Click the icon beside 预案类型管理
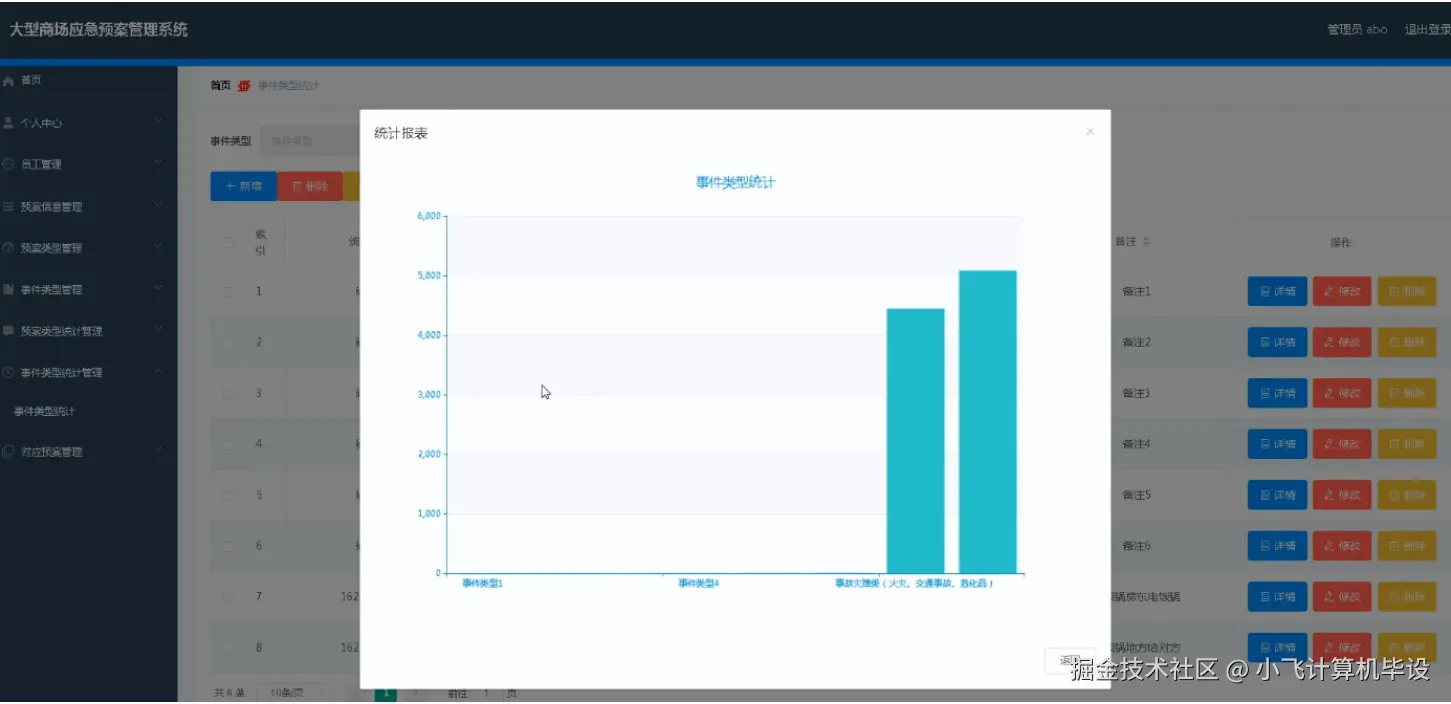The image size is (1451, 704). pyautogui.click(x=9, y=248)
